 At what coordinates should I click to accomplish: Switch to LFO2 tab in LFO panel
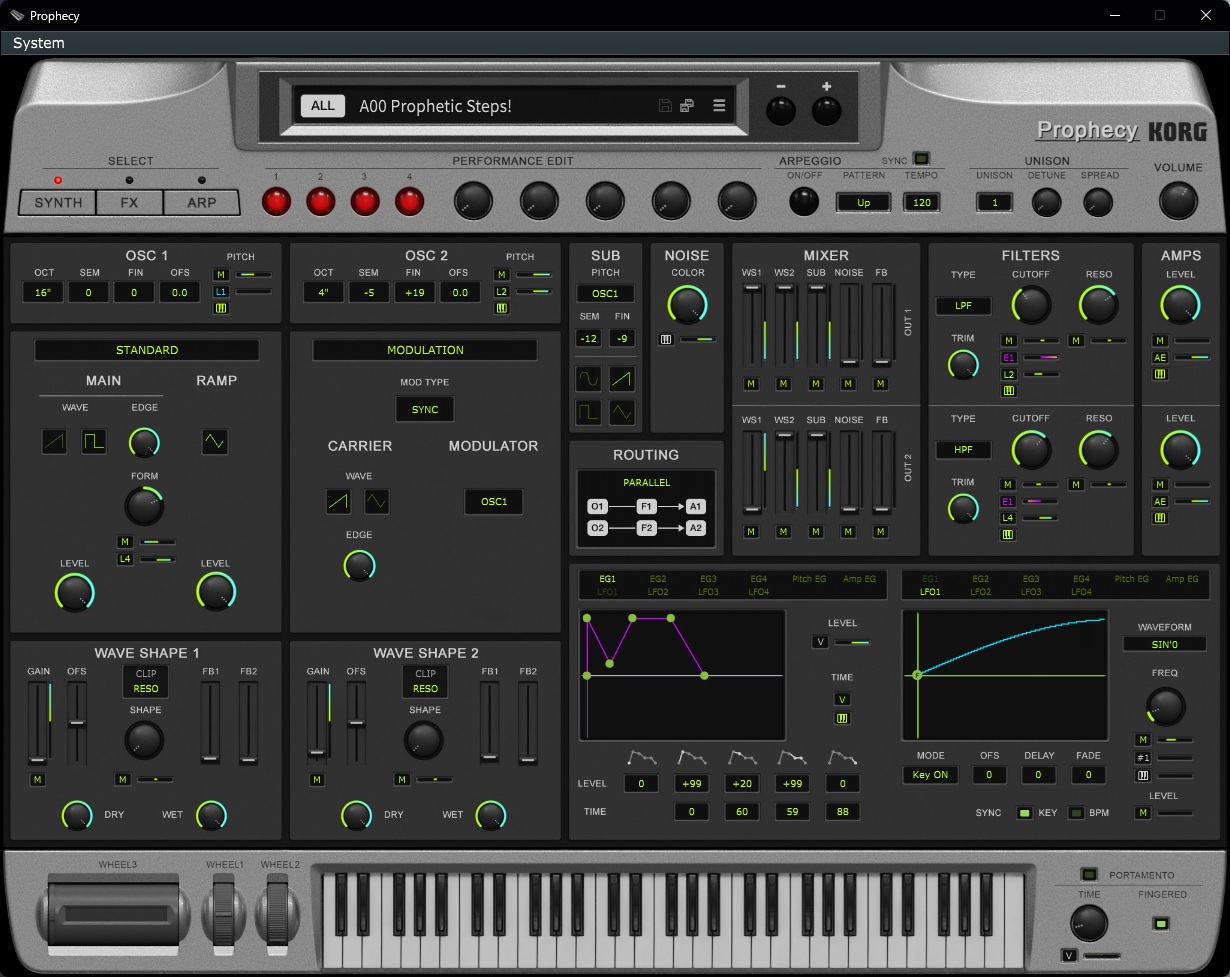click(981, 592)
